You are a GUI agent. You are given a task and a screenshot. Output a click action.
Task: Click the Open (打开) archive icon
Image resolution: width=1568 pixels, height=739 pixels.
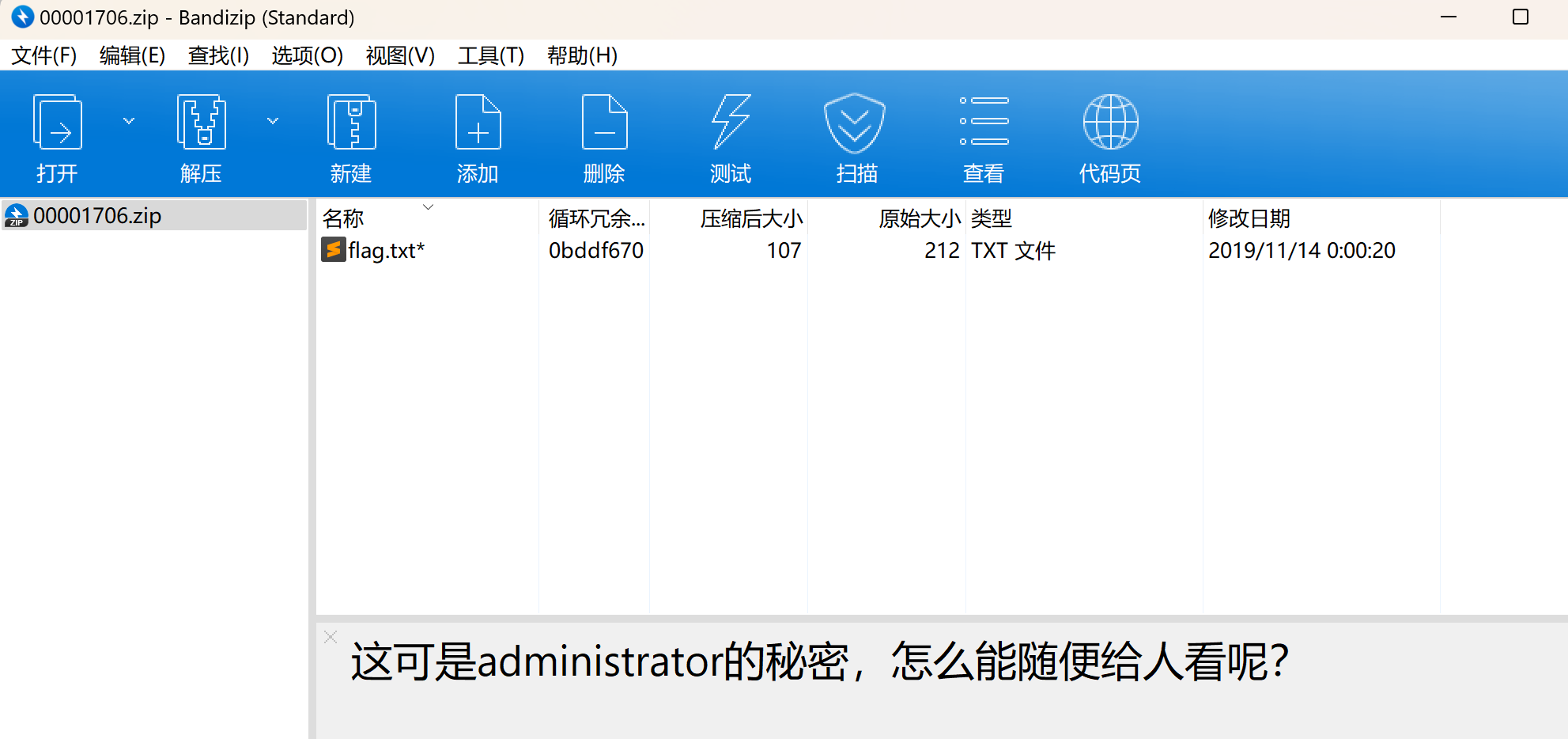(x=58, y=123)
